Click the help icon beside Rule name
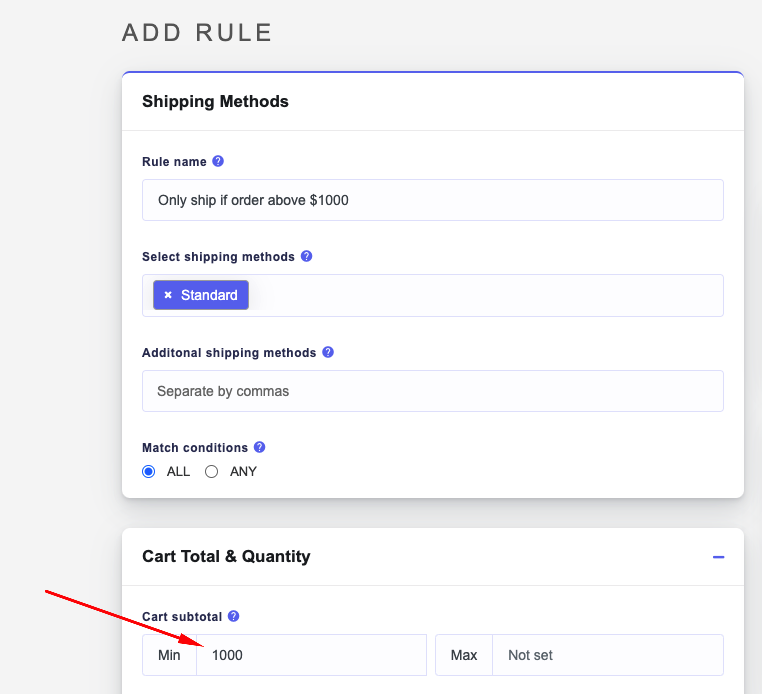Screen dimensions: 762x694 (x=218, y=161)
